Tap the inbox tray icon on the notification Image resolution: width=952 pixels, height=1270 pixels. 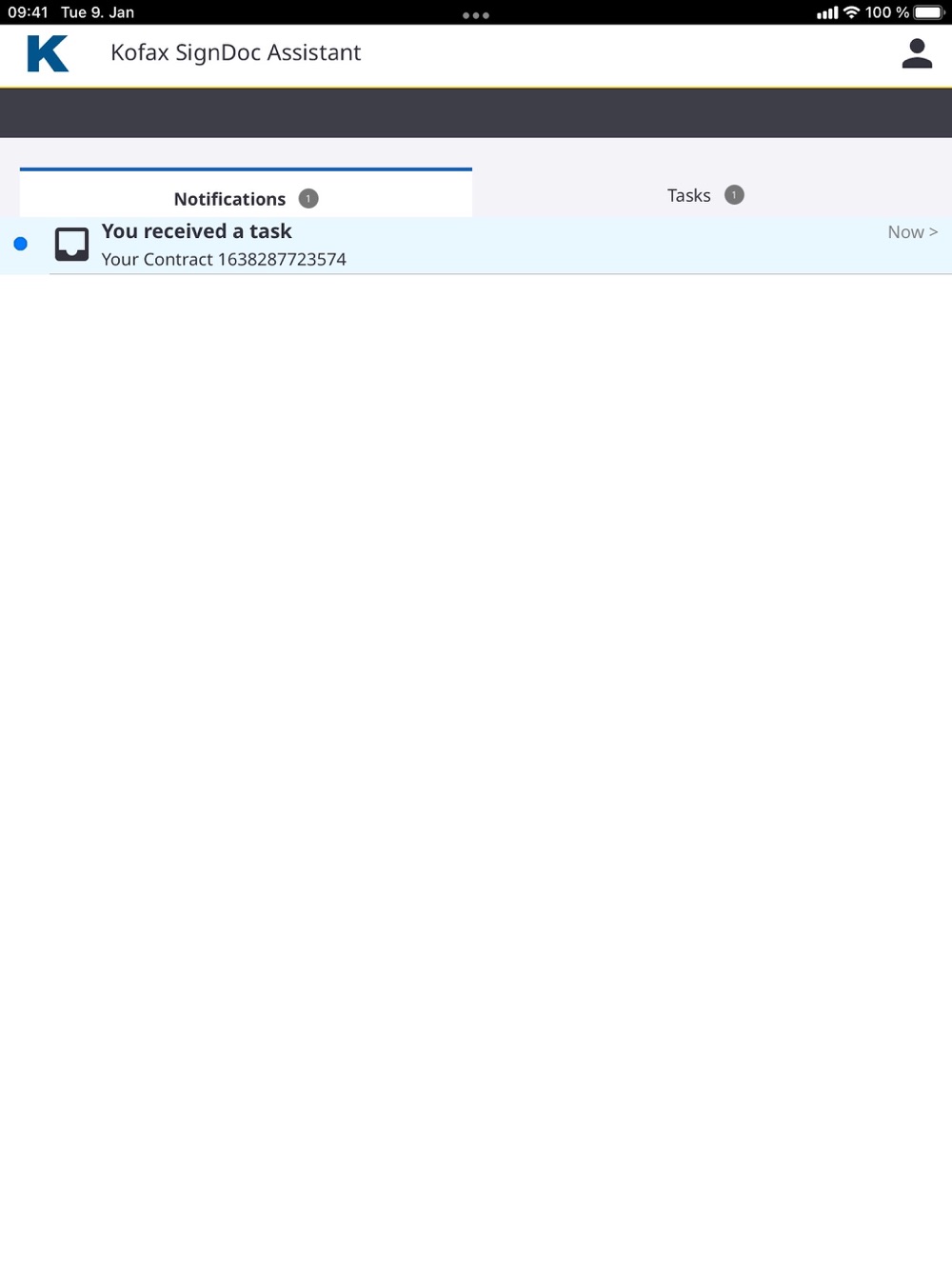click(71, 244)
